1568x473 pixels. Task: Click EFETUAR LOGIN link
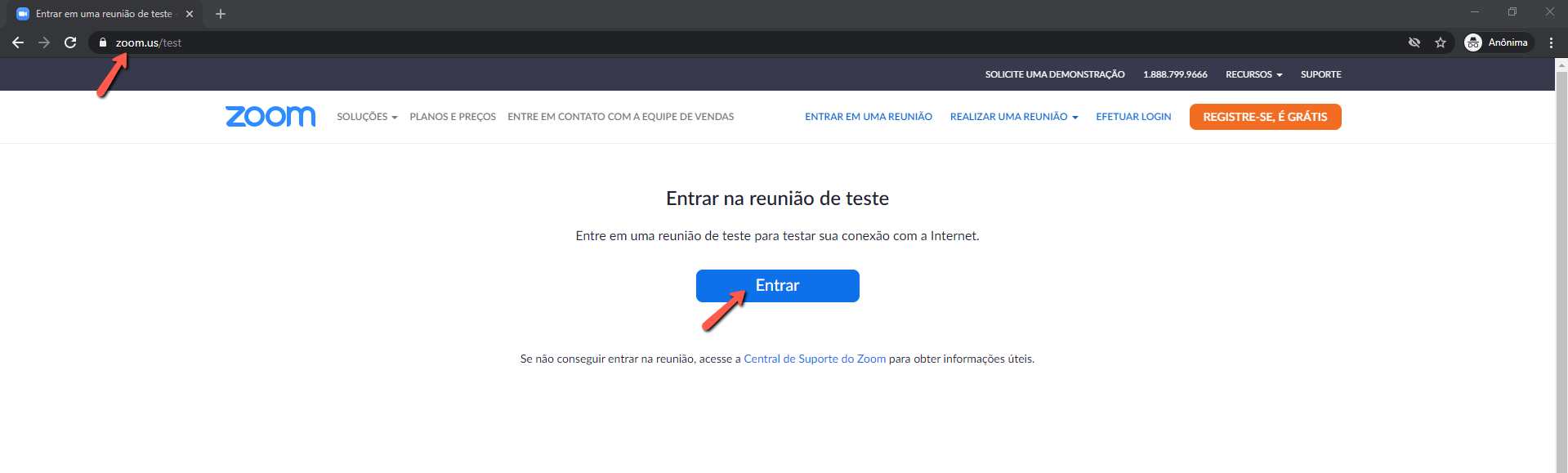(x=1133, y=117)
